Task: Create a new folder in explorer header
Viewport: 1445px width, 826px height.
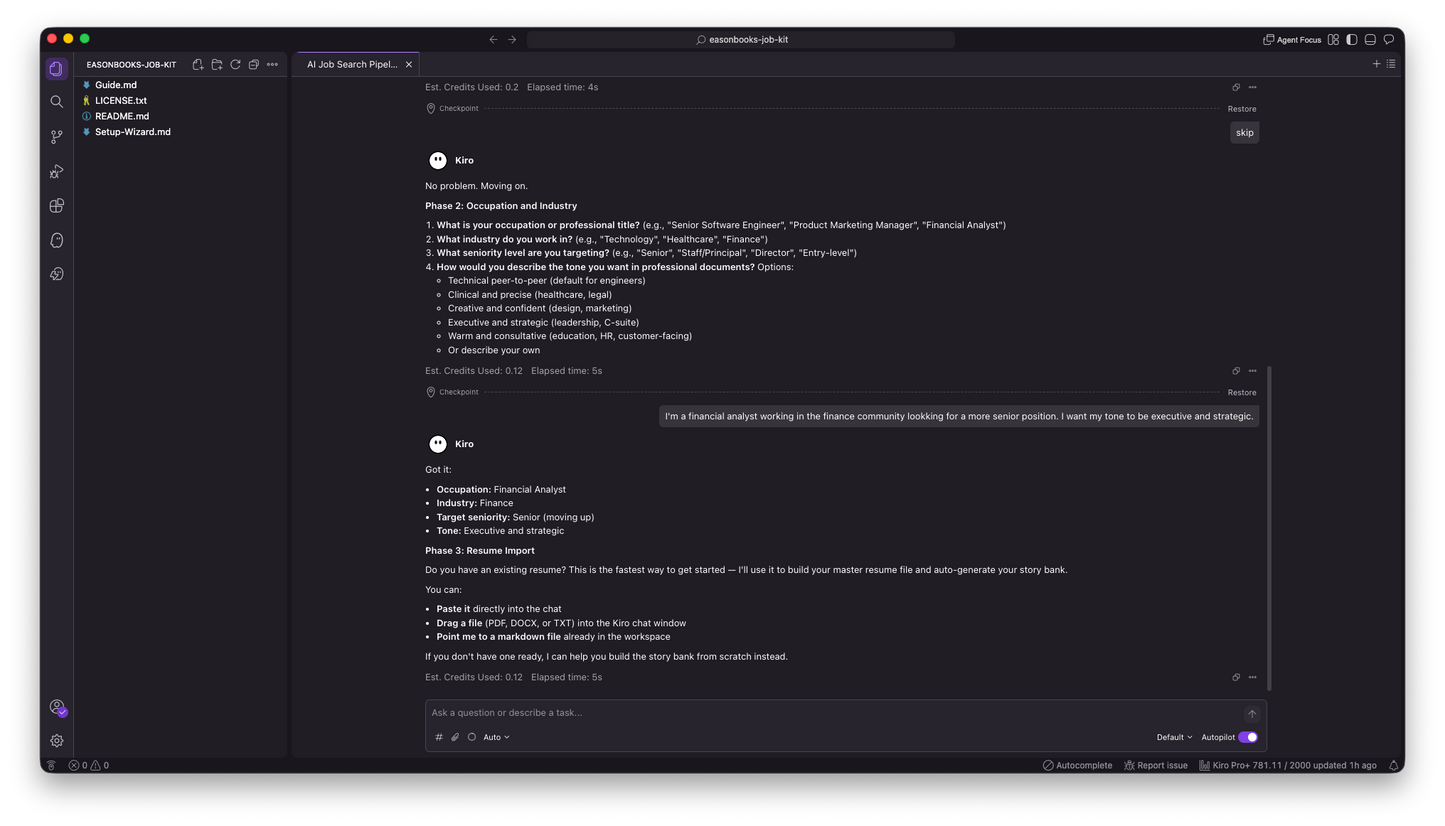Action: pyautogui.click(x=217, y=65)
